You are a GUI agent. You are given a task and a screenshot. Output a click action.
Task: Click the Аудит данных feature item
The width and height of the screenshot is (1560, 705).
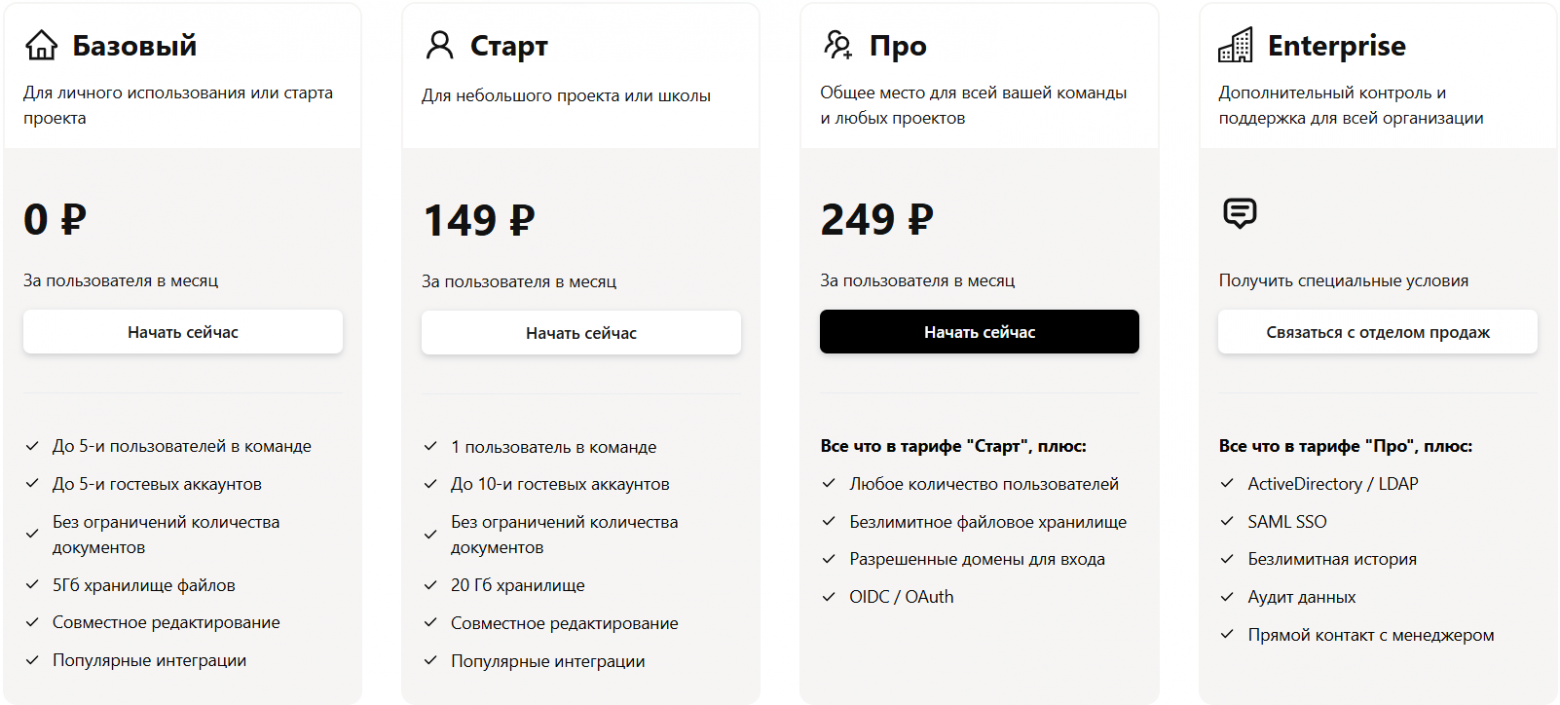1301,597
